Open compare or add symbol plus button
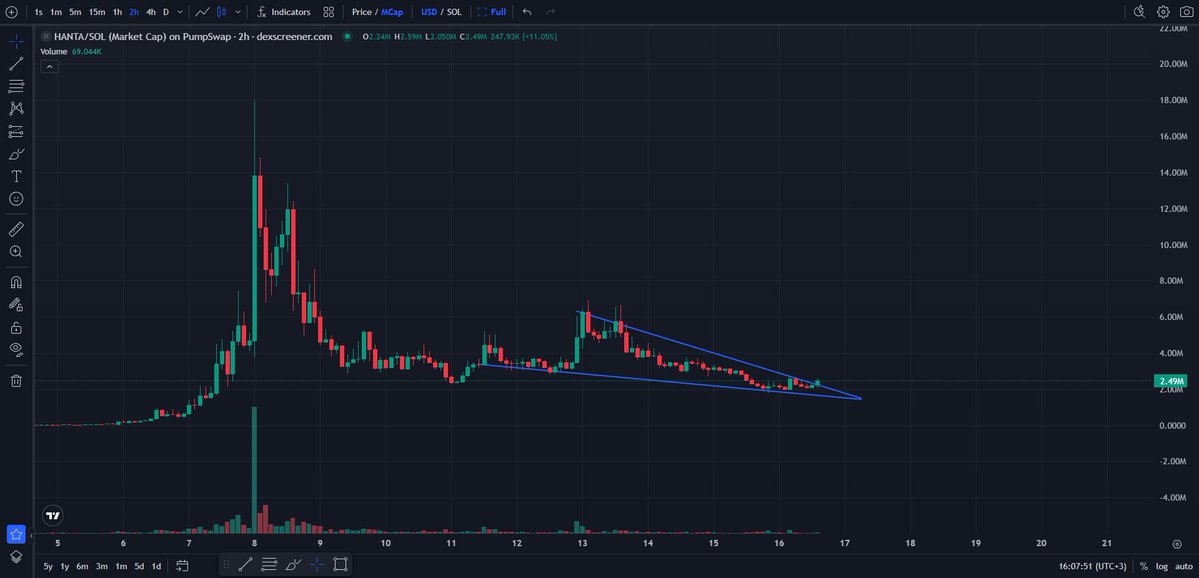Screen dimensions: 1199x578 [11, 12]
